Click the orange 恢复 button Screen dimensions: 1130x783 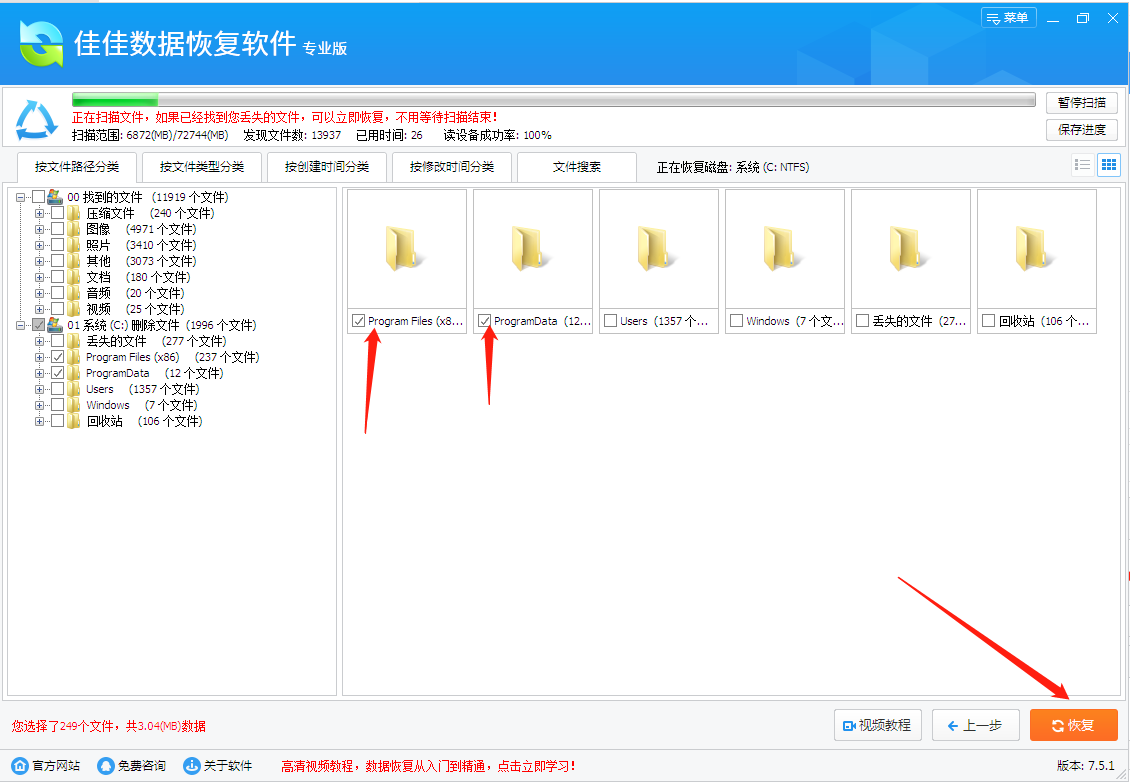tap(1074, 725)
